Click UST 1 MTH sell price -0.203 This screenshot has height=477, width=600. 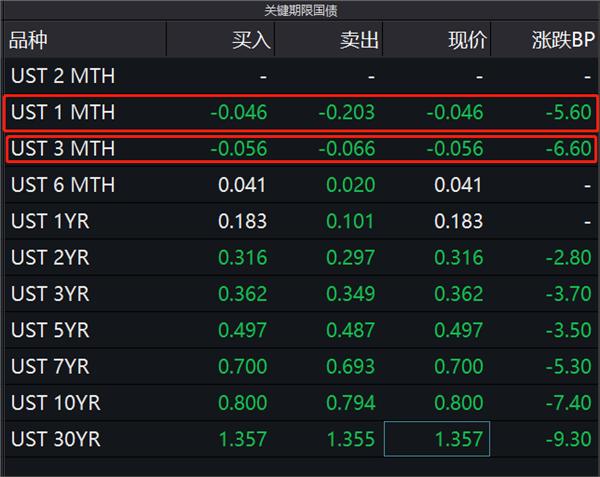347,112
